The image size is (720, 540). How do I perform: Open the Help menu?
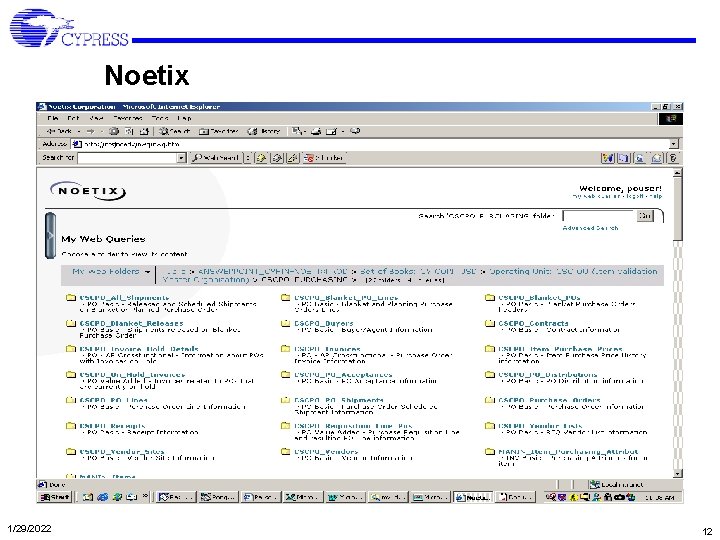coord(184,118)
